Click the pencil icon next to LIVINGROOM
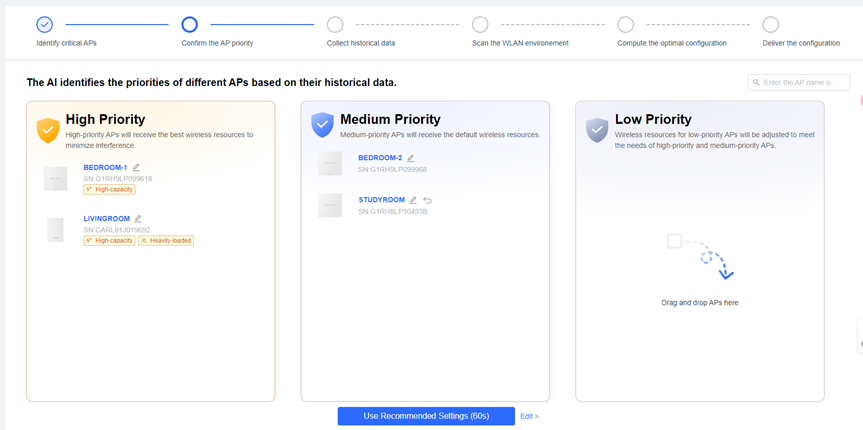The height and width of the screenshot is (430, 863). (x=139, y=219)
